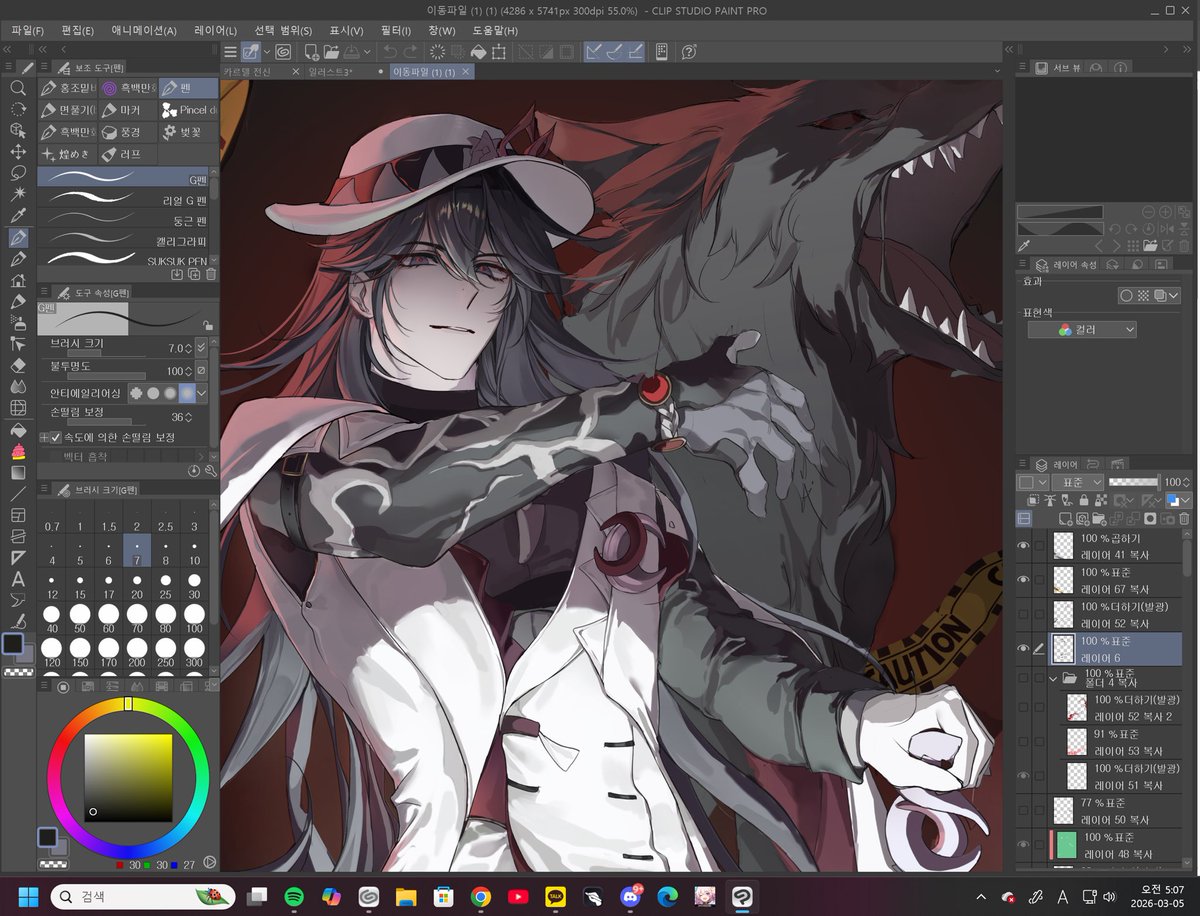This screenshot has height=916, width=1200.
Task: Click sub view eyedropper icon
Action: point(1024,246)
